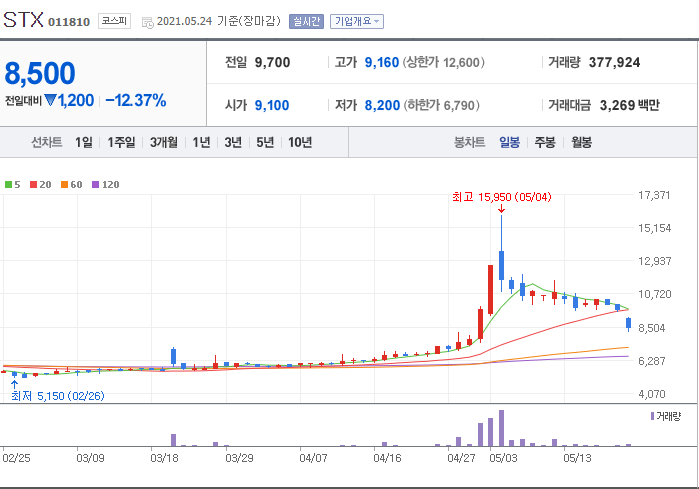This screenshot has height=489, width=699.
Task: Click the orange 60-day moving average swatch
Action: (x=64, y=185)
